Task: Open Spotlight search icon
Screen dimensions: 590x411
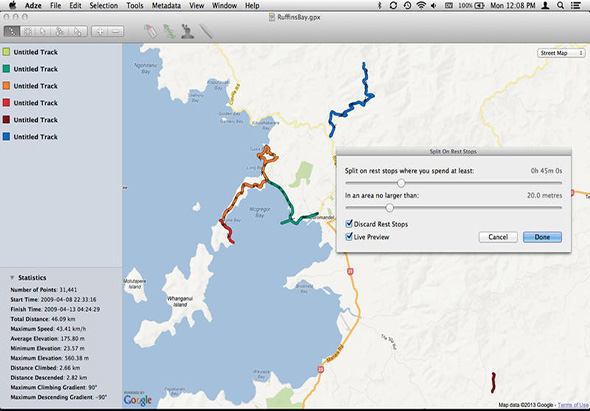Action: [x=560, y=5]
